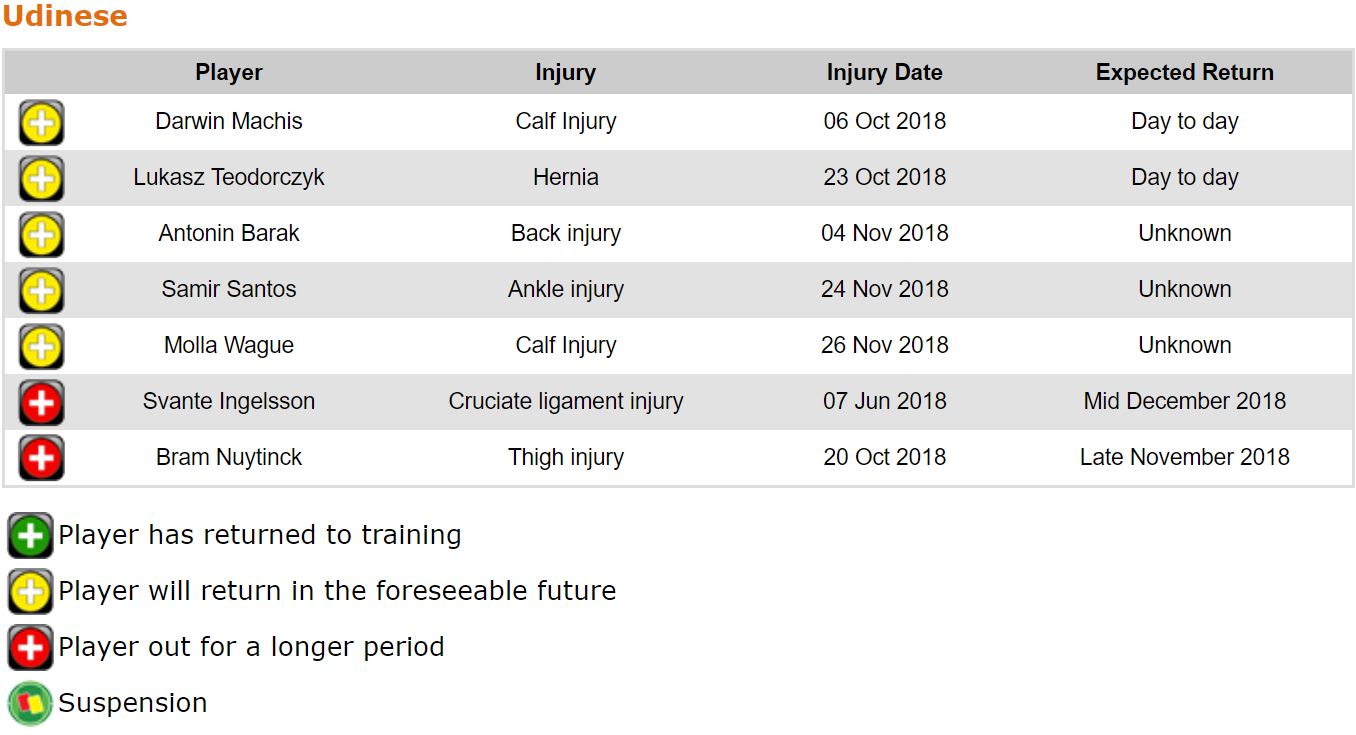Click yellow status icon beside Molla Wague

pos(41,347)
